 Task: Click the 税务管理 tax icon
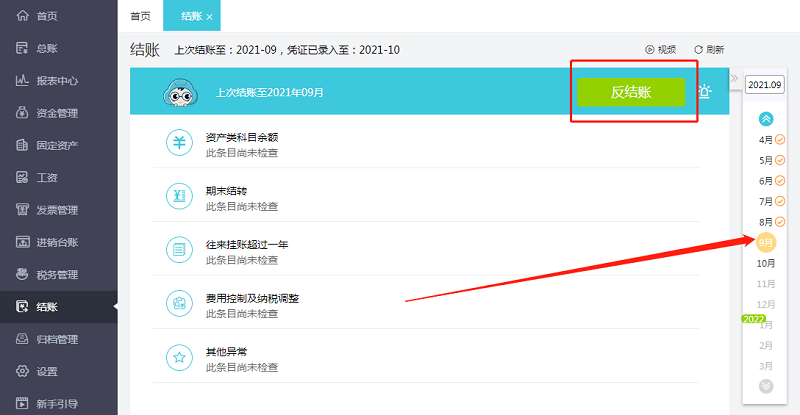[x=22, y=274]
